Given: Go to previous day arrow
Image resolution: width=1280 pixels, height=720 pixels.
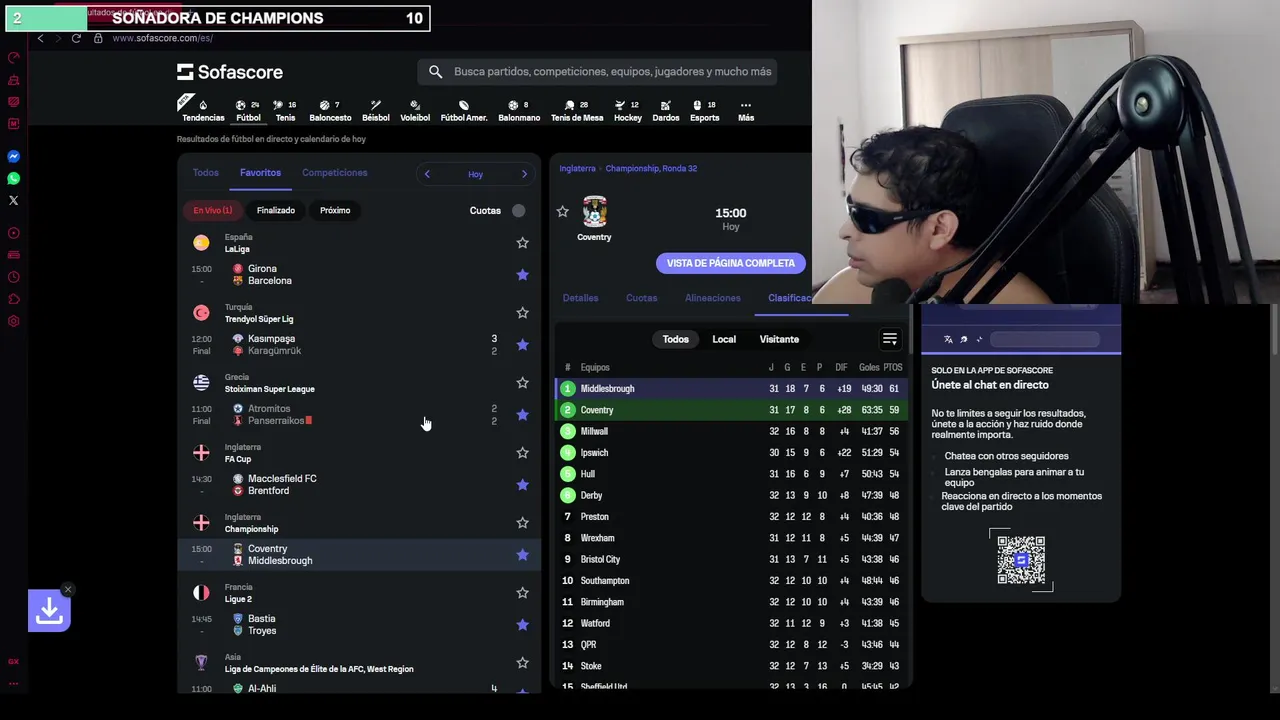Looking at the screenshot, I should click(427, 174).
